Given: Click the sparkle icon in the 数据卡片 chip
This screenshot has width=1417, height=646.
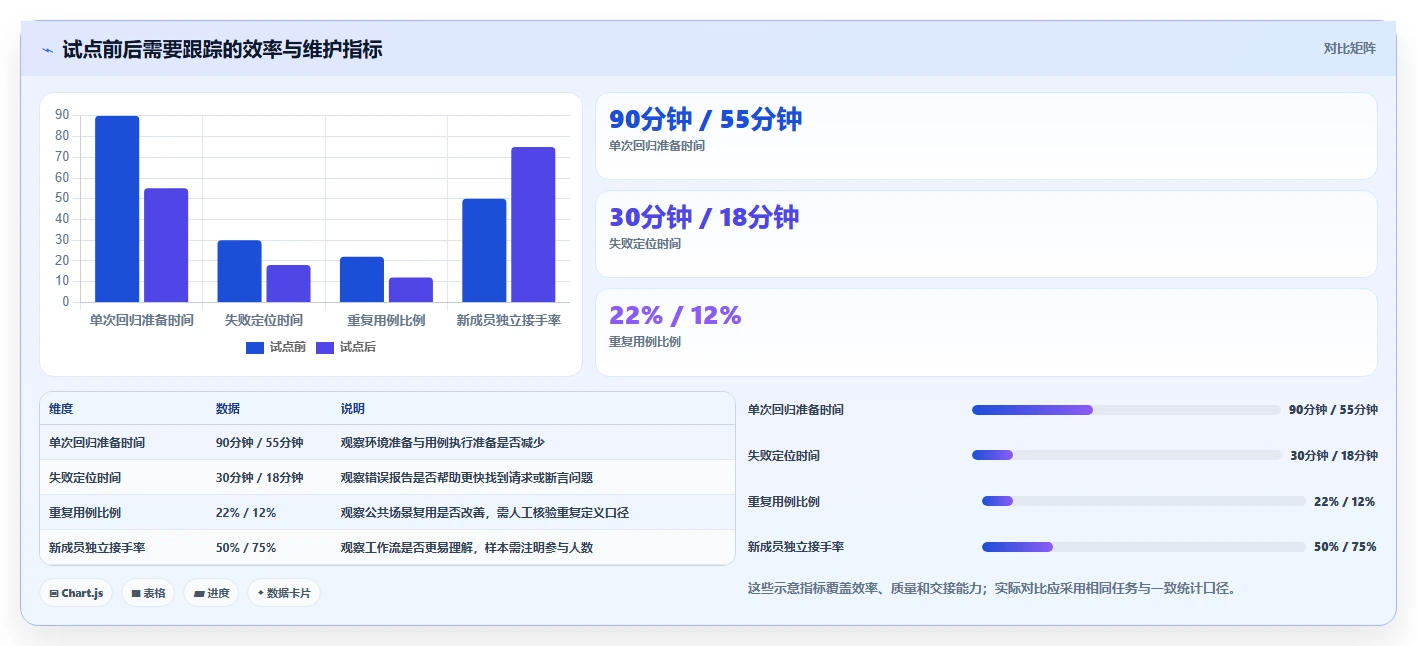Looking at the screenshot, I should pos(261,593).
